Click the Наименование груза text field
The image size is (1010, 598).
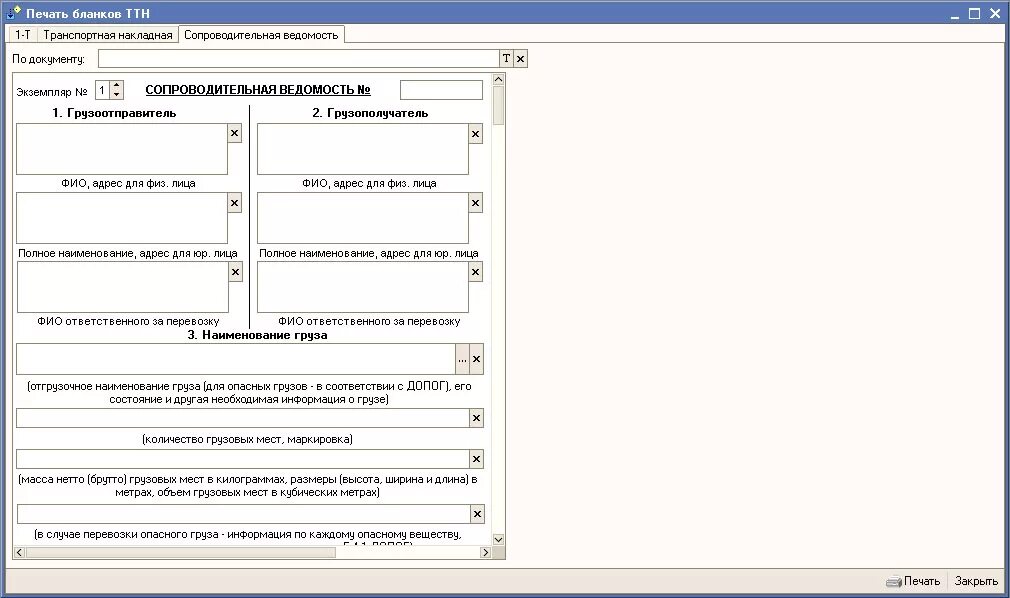coord(236,360)
